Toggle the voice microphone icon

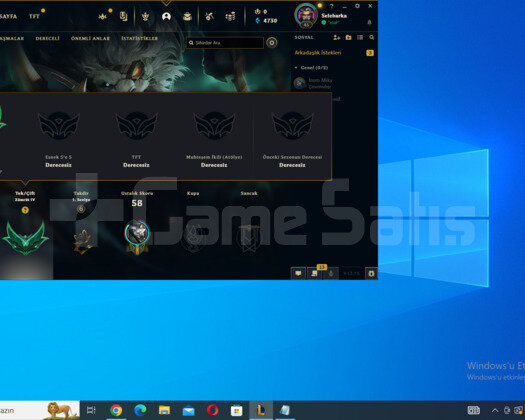(331, 273)
